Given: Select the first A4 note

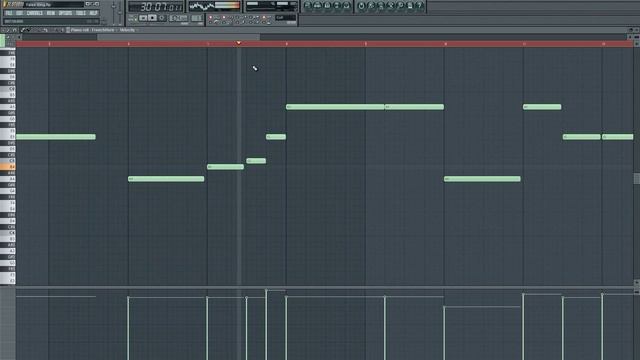Looking at the screenshot, I should [x=166, y=179].
